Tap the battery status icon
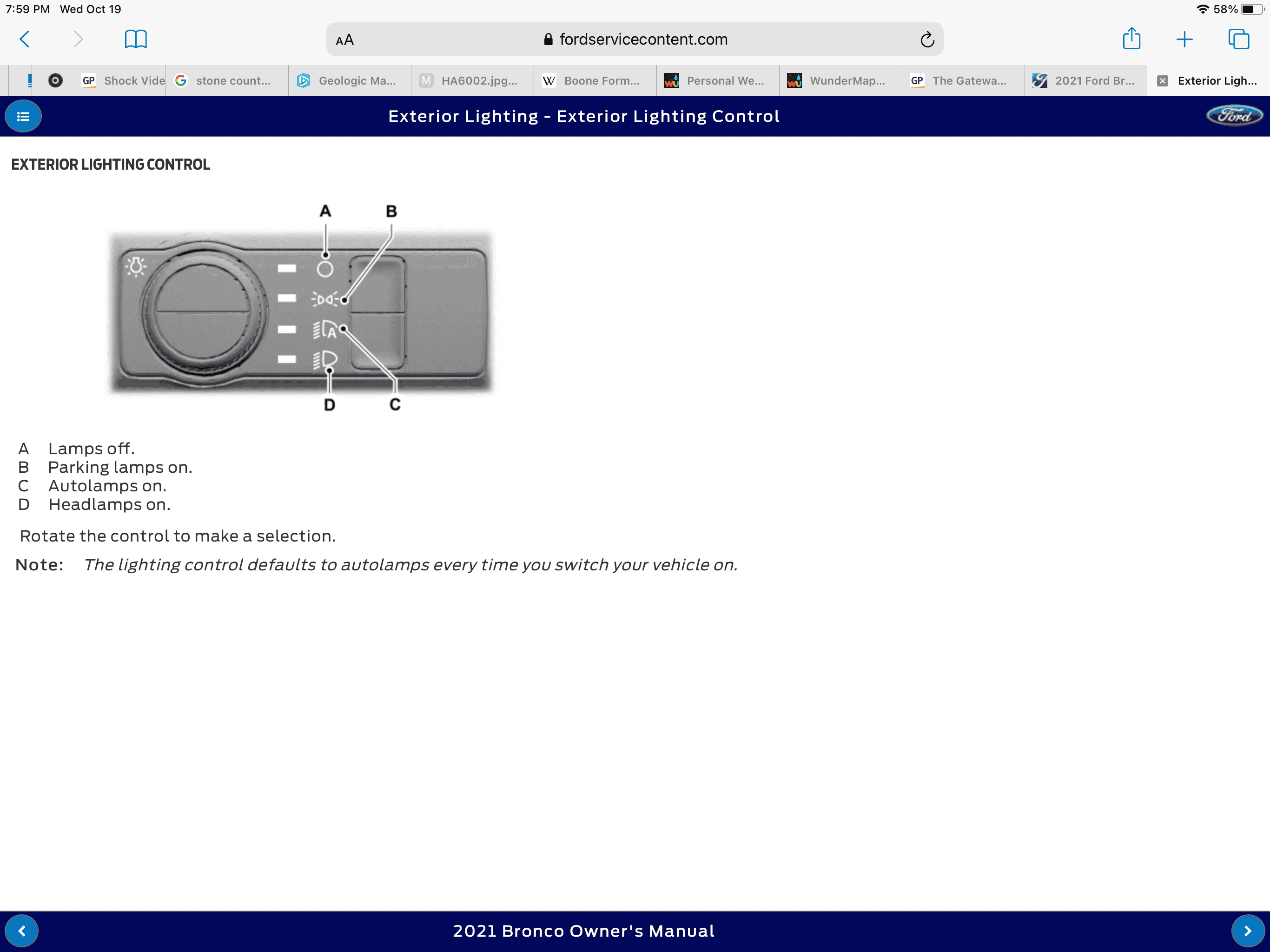The image size is (1270, 952). click(x=1251, y=9)
